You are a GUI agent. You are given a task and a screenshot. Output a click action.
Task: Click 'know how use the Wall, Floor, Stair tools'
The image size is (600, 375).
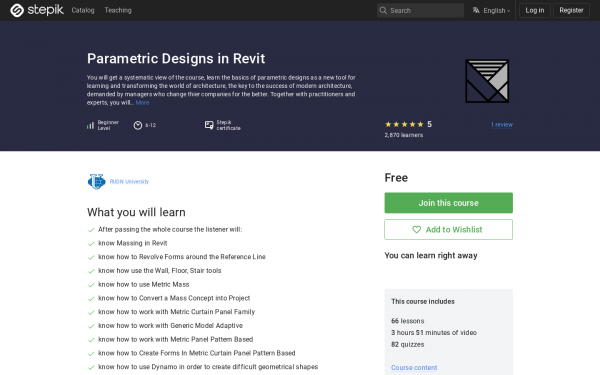click(160, 271)
